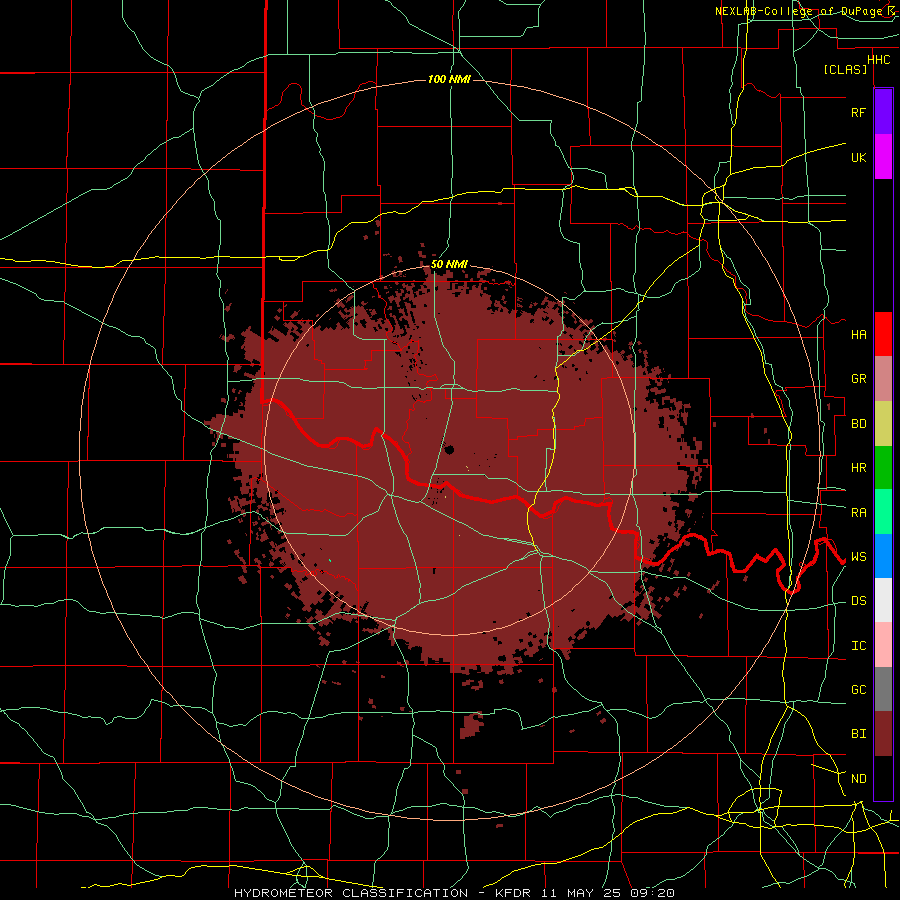Click the UK magenta legend swatch
The height and width of the screenshot is (900, 900).
tap(883, 157)
